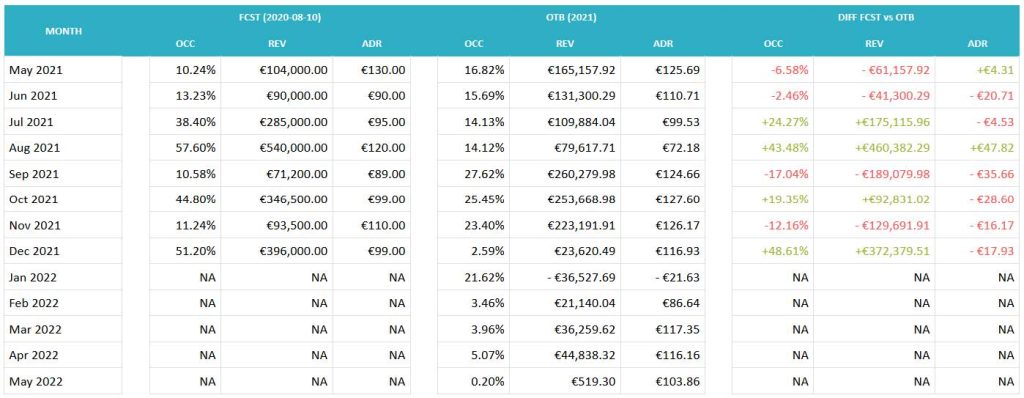The image size is (1024, 398).
Task: Select the +€460,382.29 revenue difference cell
Action: [875, 148]
